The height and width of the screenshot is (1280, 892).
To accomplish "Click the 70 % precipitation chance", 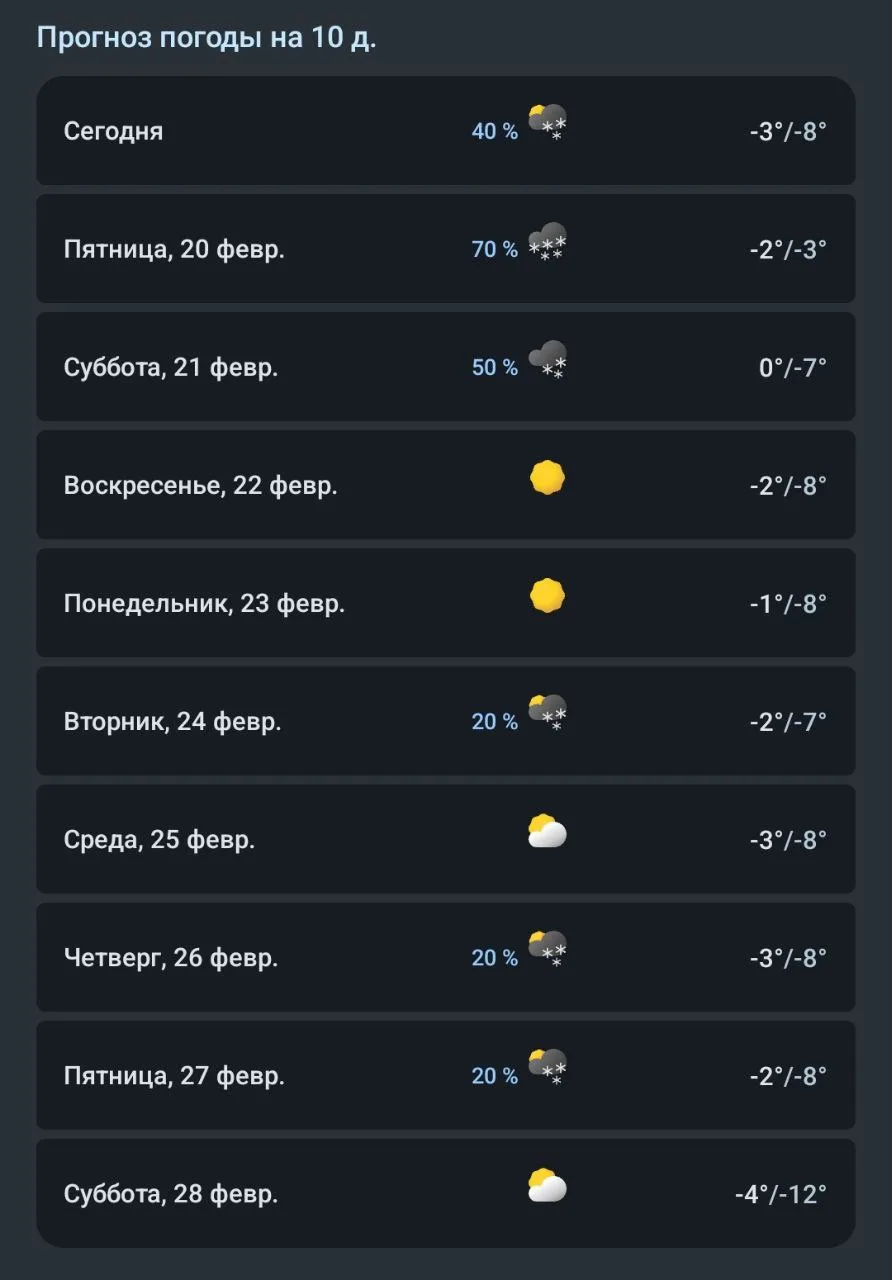I will tap(495, 249).
